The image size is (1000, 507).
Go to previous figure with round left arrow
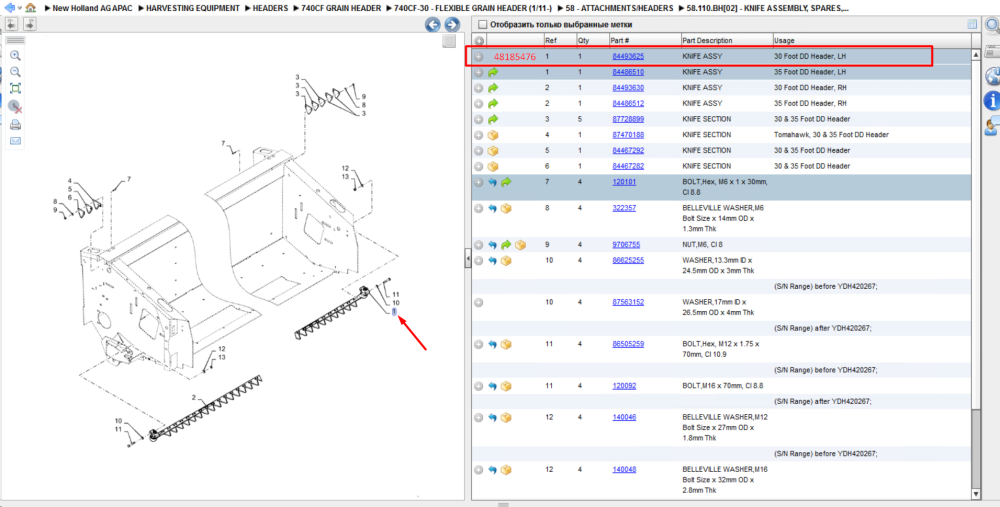tap(433, 25)
